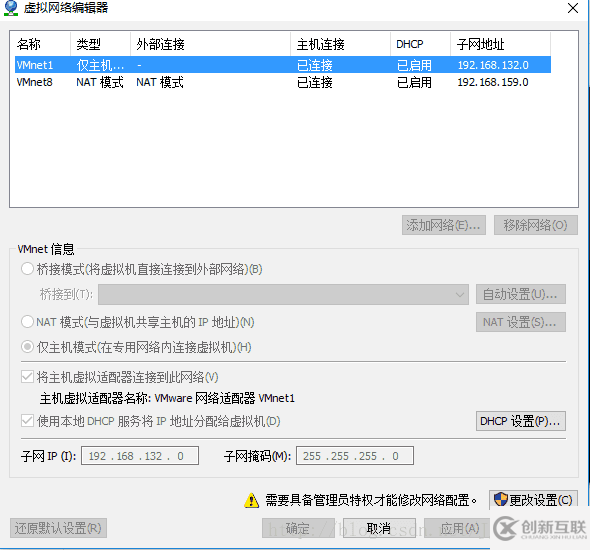590x550 pixels.
Task: Toggle 使用本地 DHCP 服务 checkbox
Action: point(27,421)
